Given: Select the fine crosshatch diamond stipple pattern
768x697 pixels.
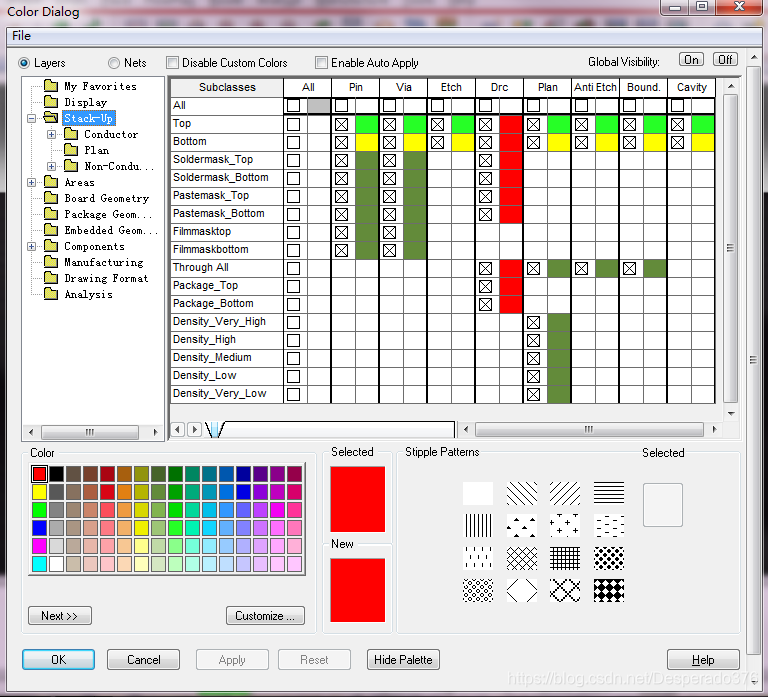Looking at the screenshot, I should tap(522, 558).
